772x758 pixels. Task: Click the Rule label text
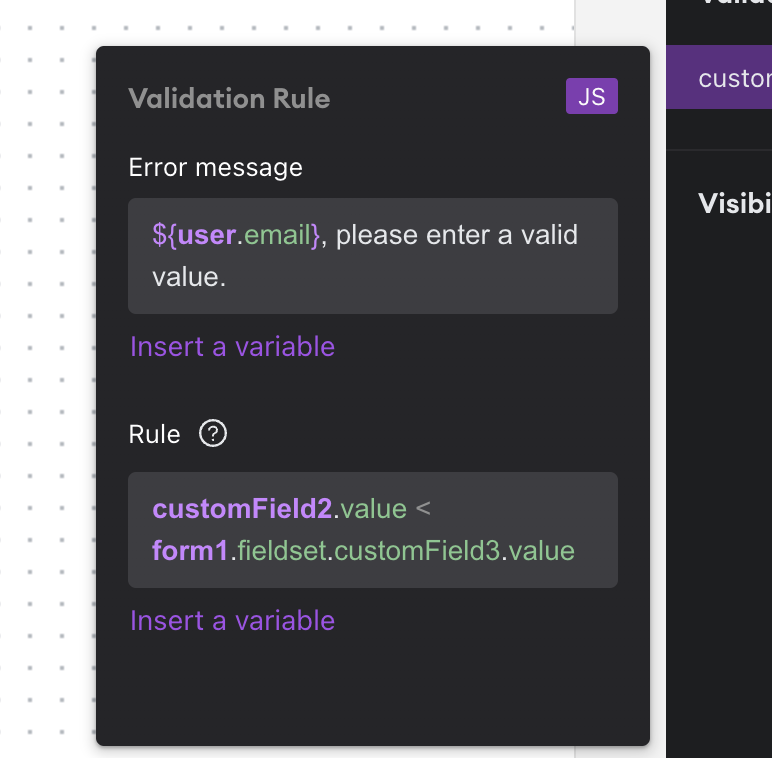(155, 435)
